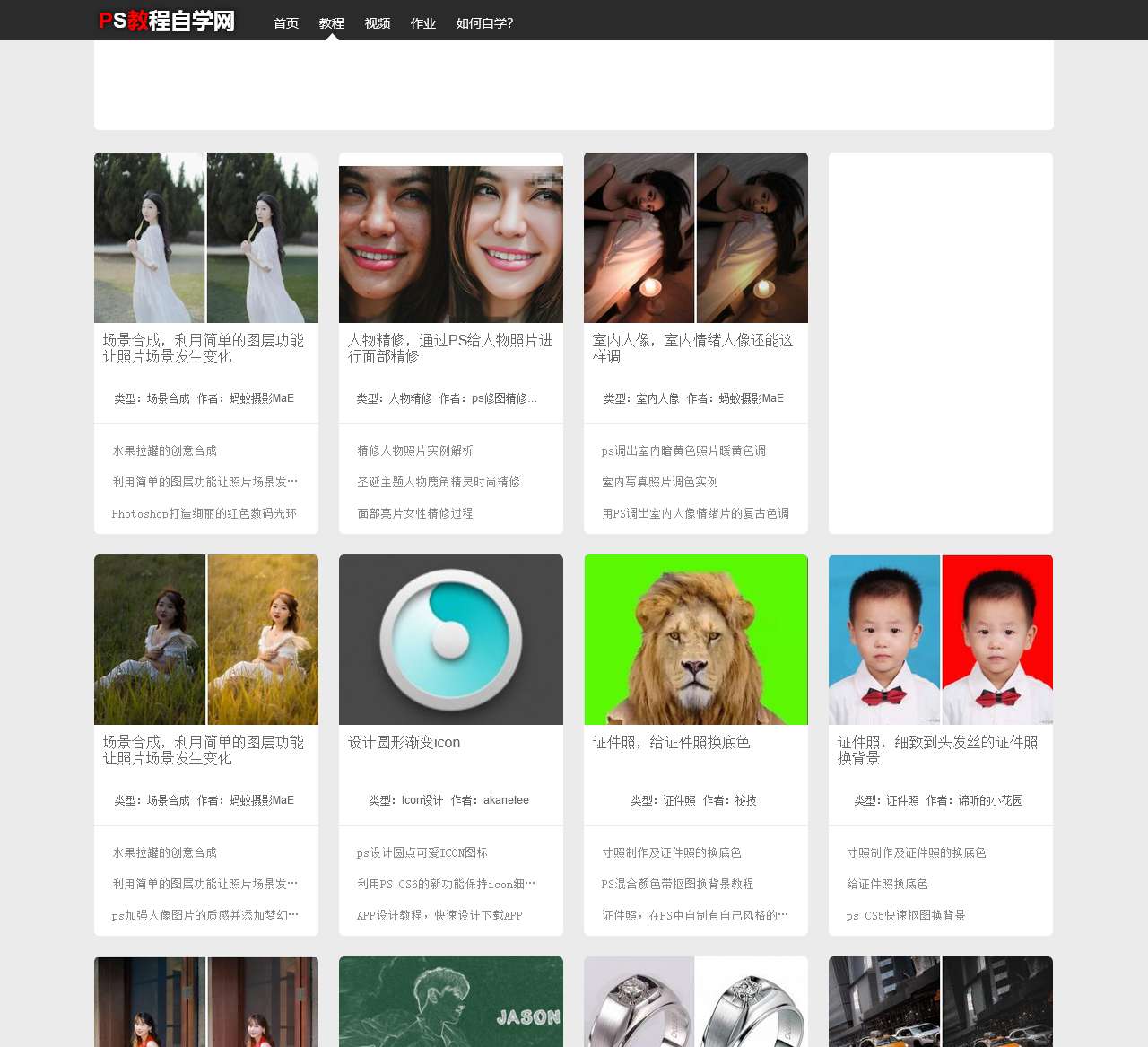Screen dimensions: 1148x1047
Task: Open the JASON chalk sketch thumbnail
Action: coord(451,1001)
